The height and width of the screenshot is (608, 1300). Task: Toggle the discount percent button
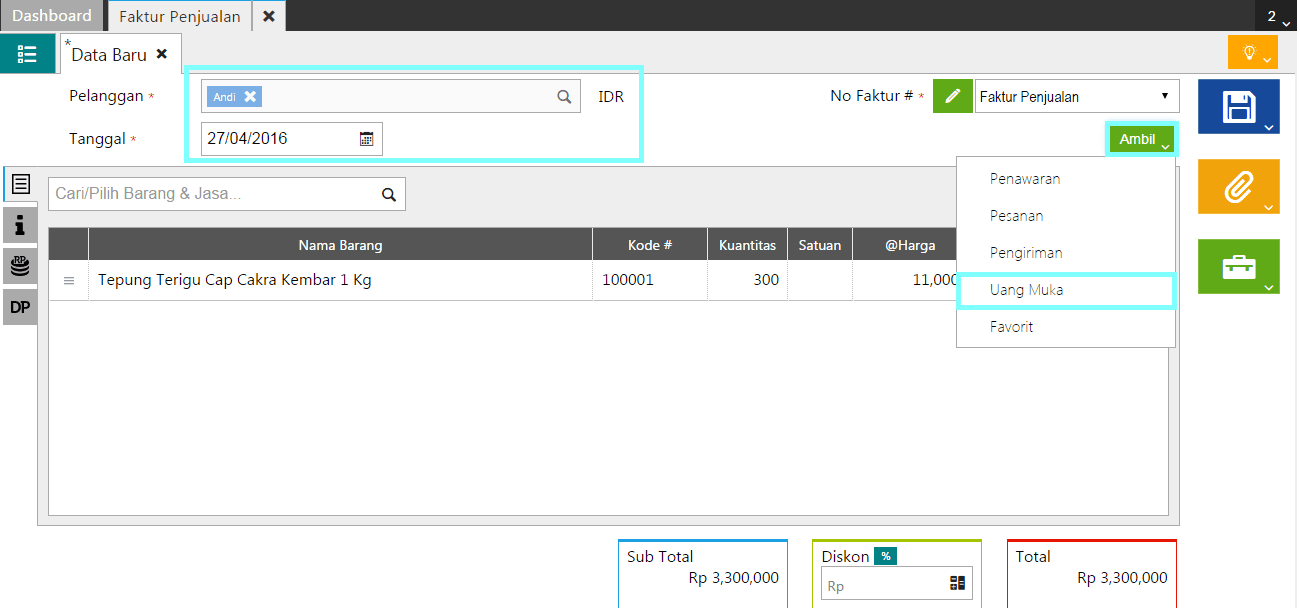point(885,556)
